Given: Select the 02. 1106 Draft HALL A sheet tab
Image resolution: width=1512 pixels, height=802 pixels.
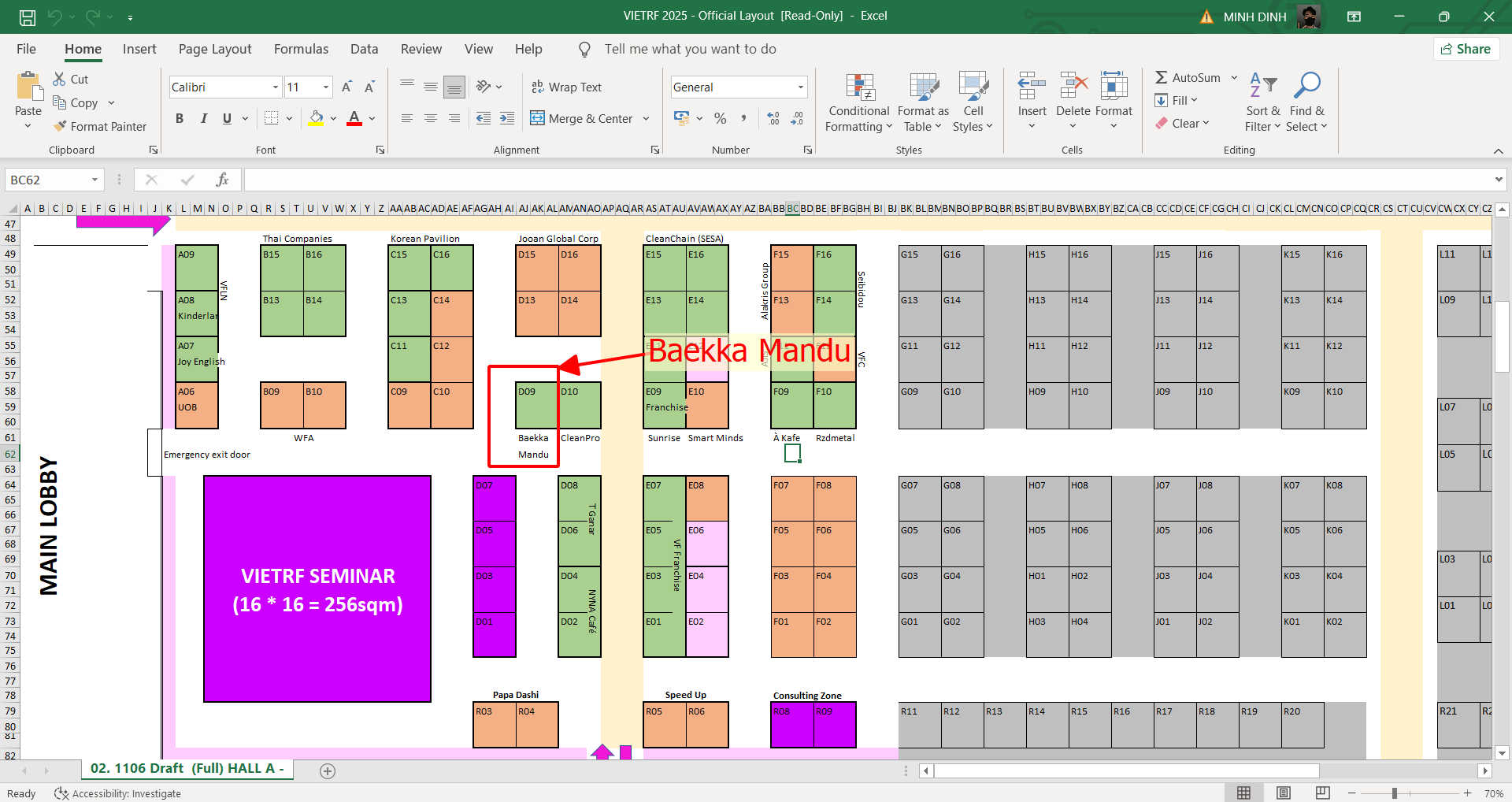Looking at the screenshot, I should [x=187, y=768].
